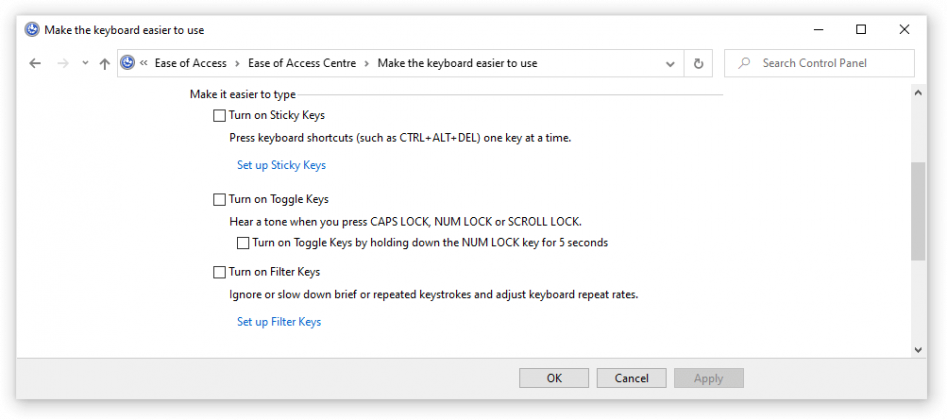Open Ease of Access Centre breadcrumb
Image resolution: width=947 pixels, height=420 pixels.
click(x=302, y=63)
